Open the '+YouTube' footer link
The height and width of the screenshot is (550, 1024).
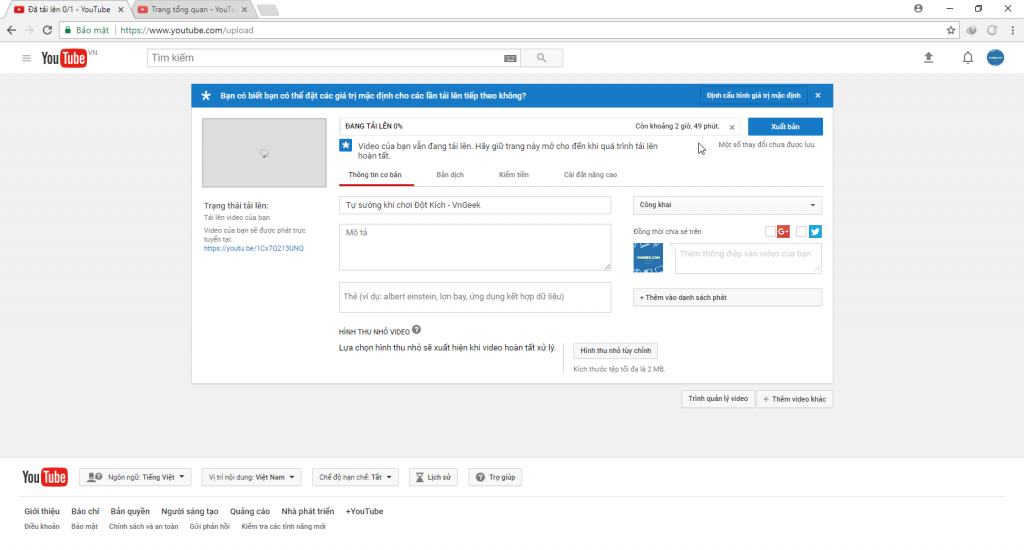click(x=364, y=511)
